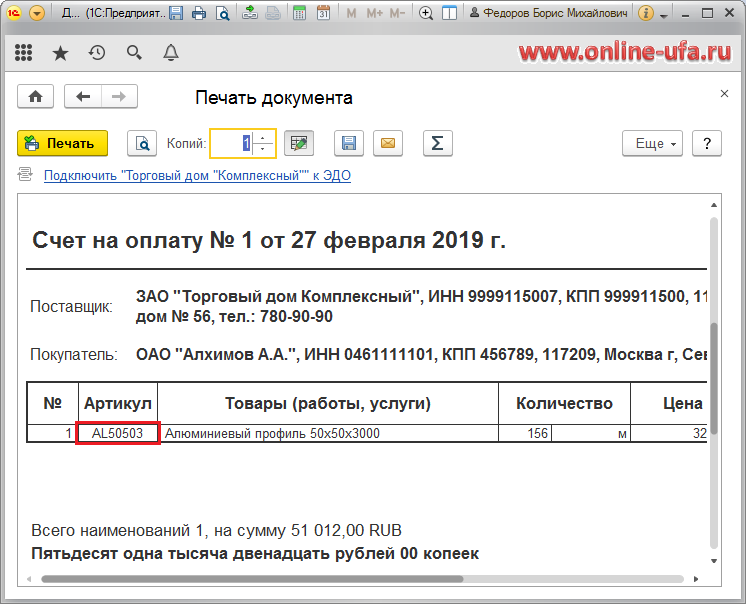Expand the title bar service dropdown arrow
This screenshot has width=746, height=604.
[664, 15]
